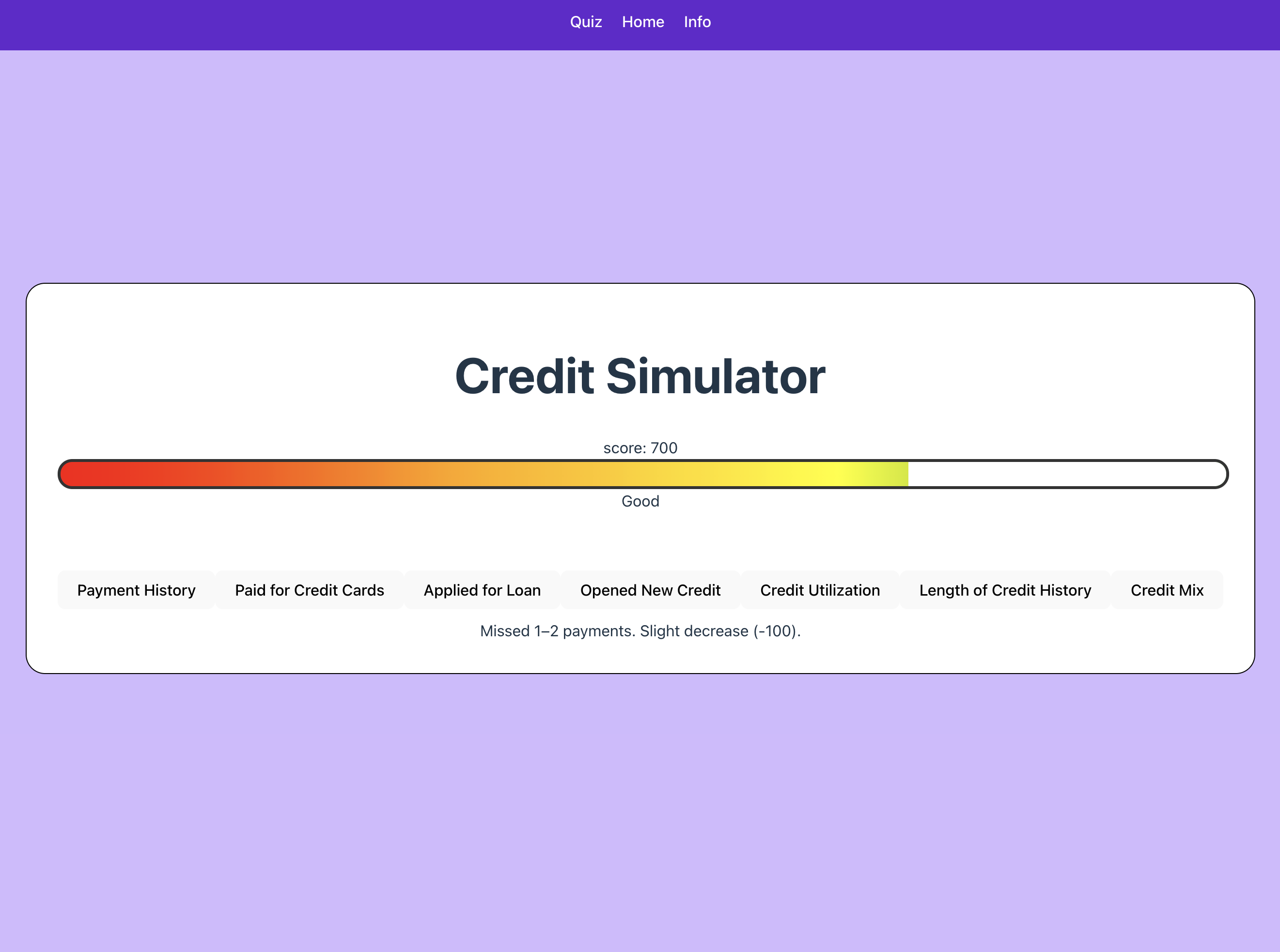Select Credit Utilization button
This screenshot has height=952, width=1280.
tap(820, 590)
